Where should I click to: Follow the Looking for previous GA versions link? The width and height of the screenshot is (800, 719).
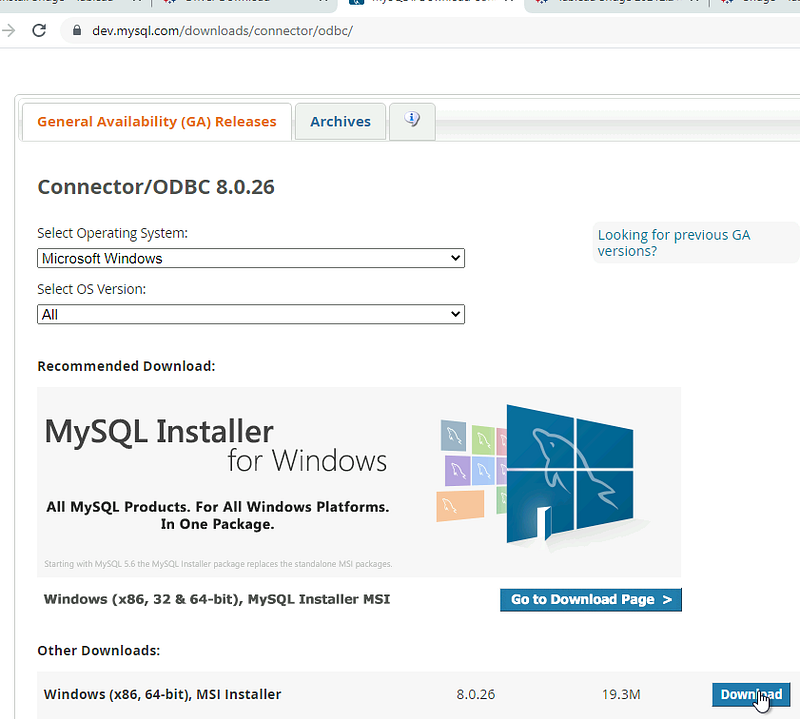(x=673, y=243)
